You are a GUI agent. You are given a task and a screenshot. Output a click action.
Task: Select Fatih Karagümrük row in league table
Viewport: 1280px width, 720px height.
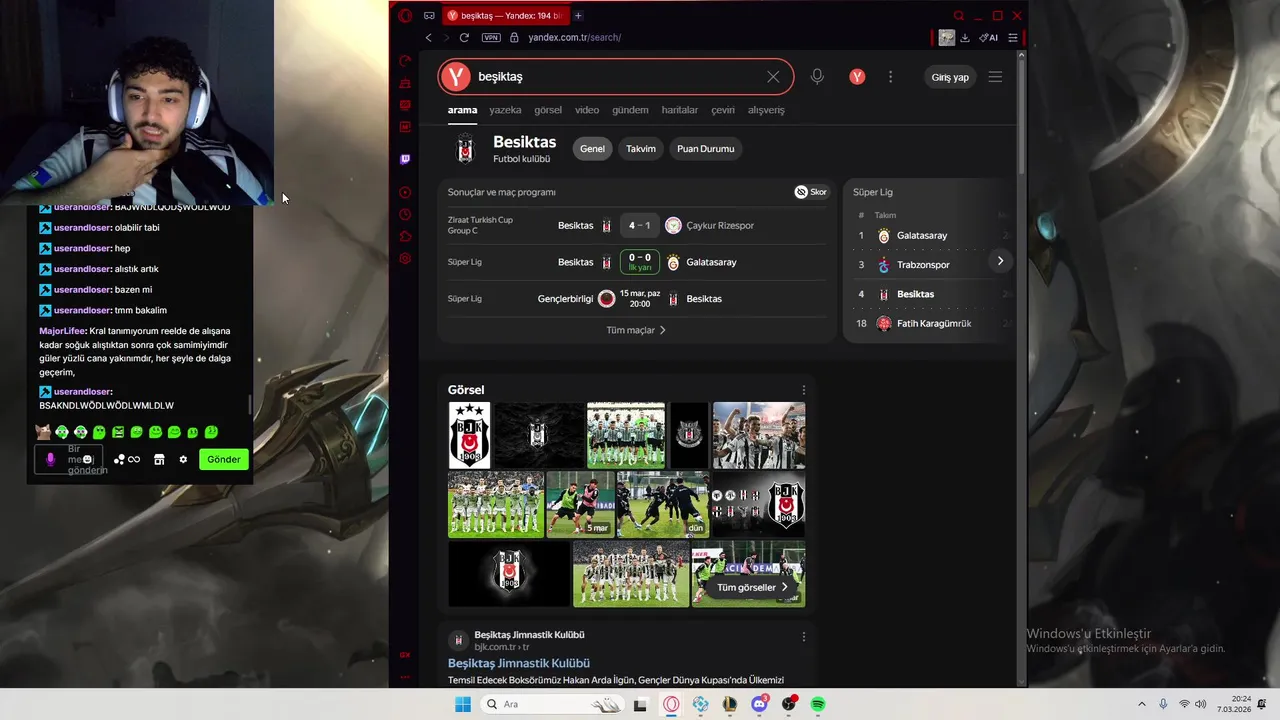pos(930,323)
